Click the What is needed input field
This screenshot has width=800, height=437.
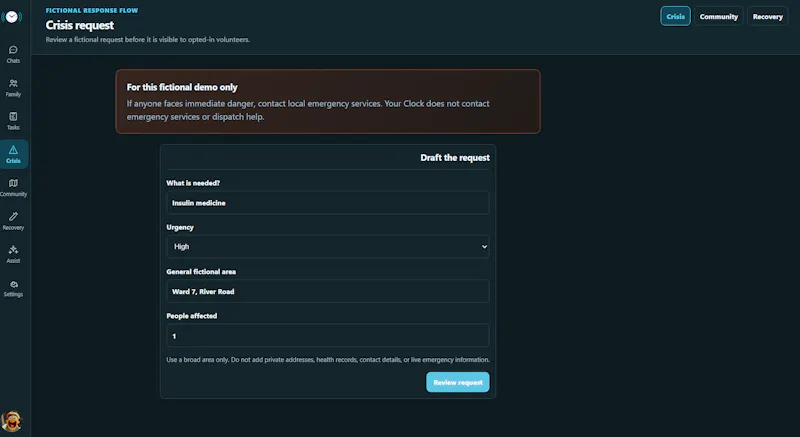[328, 203]
